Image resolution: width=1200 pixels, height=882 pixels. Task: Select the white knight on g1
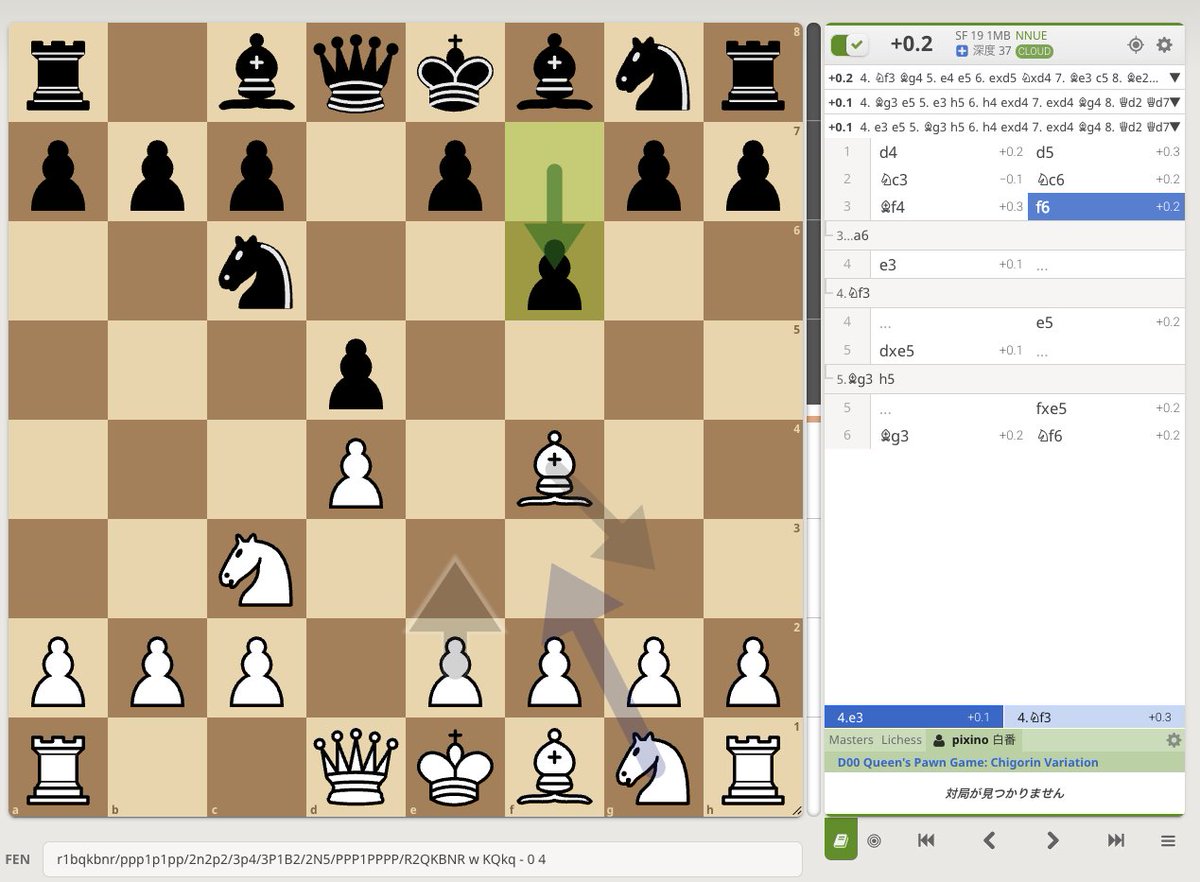[x=654, y=767]
